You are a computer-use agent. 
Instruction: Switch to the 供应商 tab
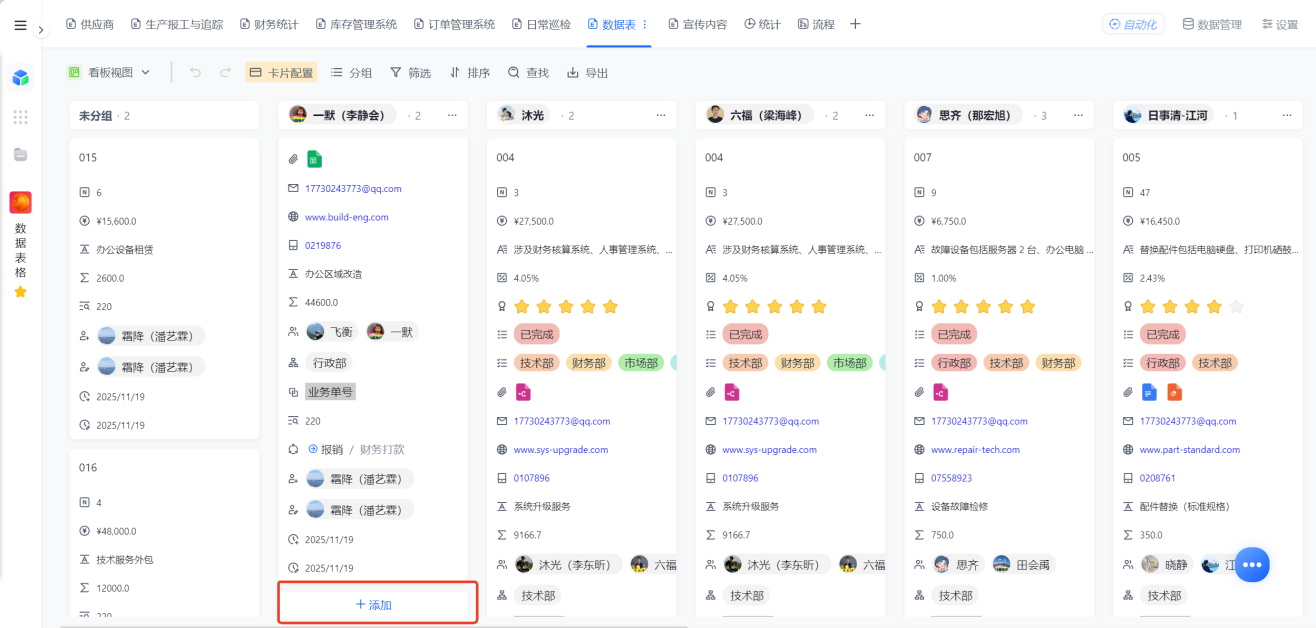pos(89,24)
